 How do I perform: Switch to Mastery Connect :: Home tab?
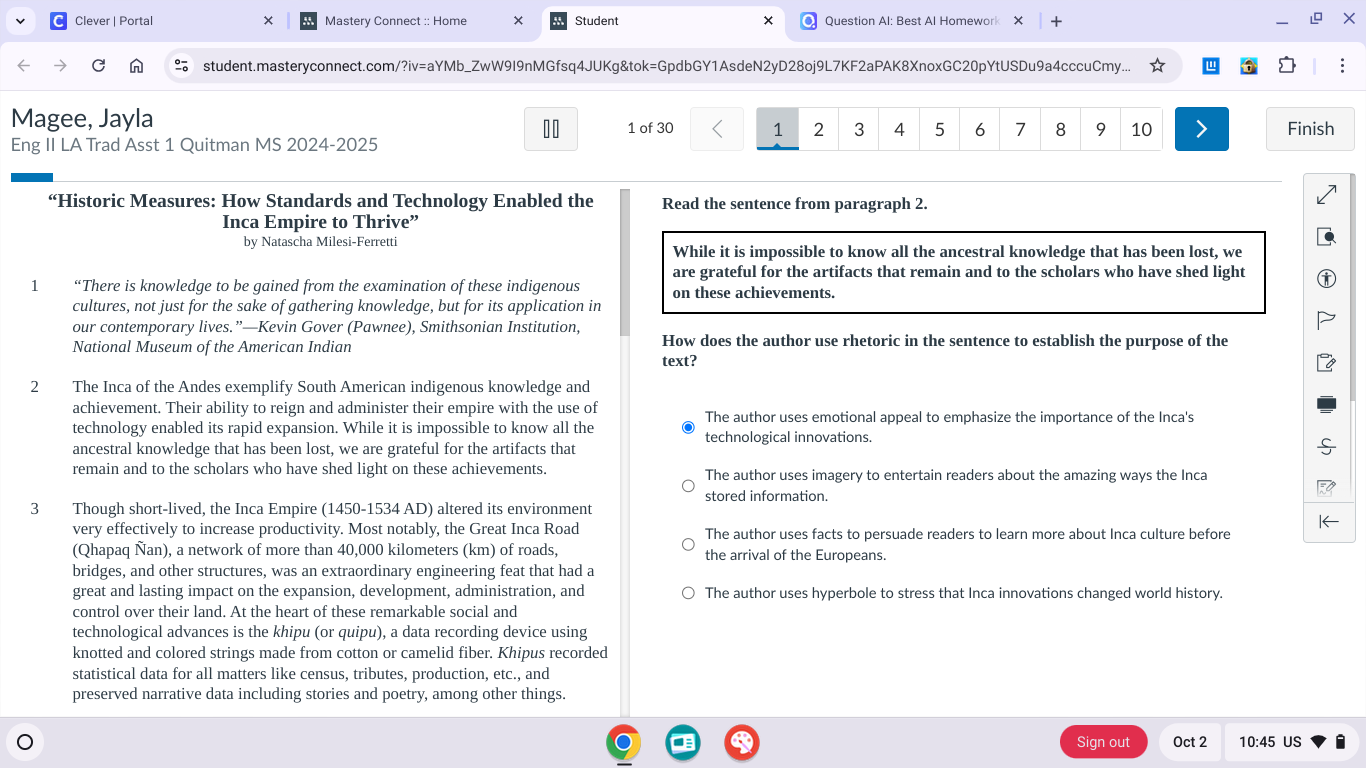pos(412,21)
